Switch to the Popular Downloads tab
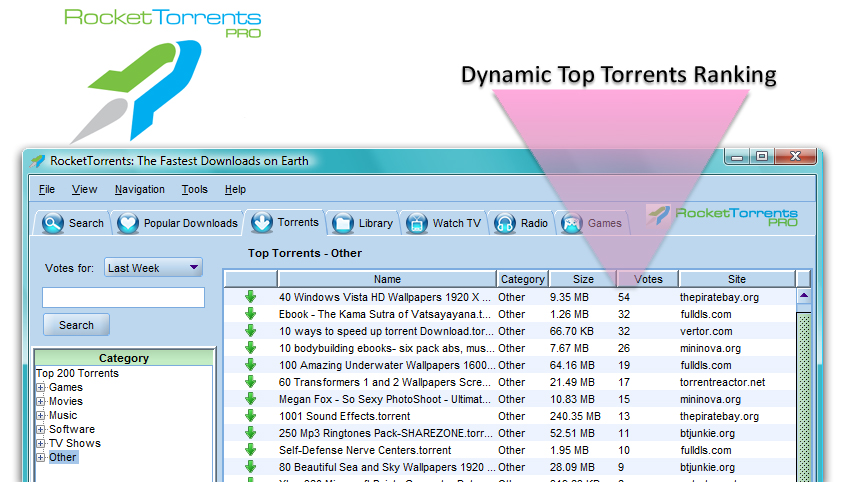The image size is (846, 482). tap(178, 223)
